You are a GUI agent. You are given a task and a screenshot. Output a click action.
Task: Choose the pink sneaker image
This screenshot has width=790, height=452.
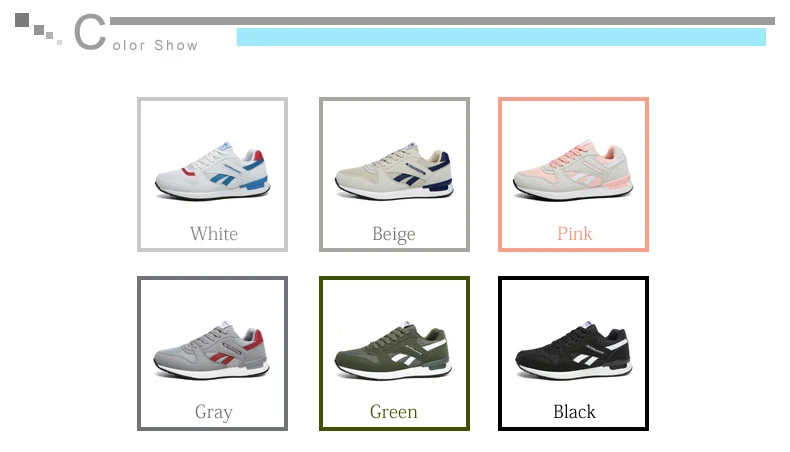click(x=573, y=170)
